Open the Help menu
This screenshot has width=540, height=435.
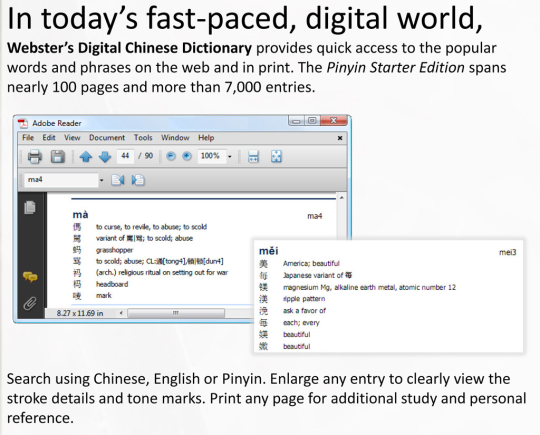(x=206, y=138)
